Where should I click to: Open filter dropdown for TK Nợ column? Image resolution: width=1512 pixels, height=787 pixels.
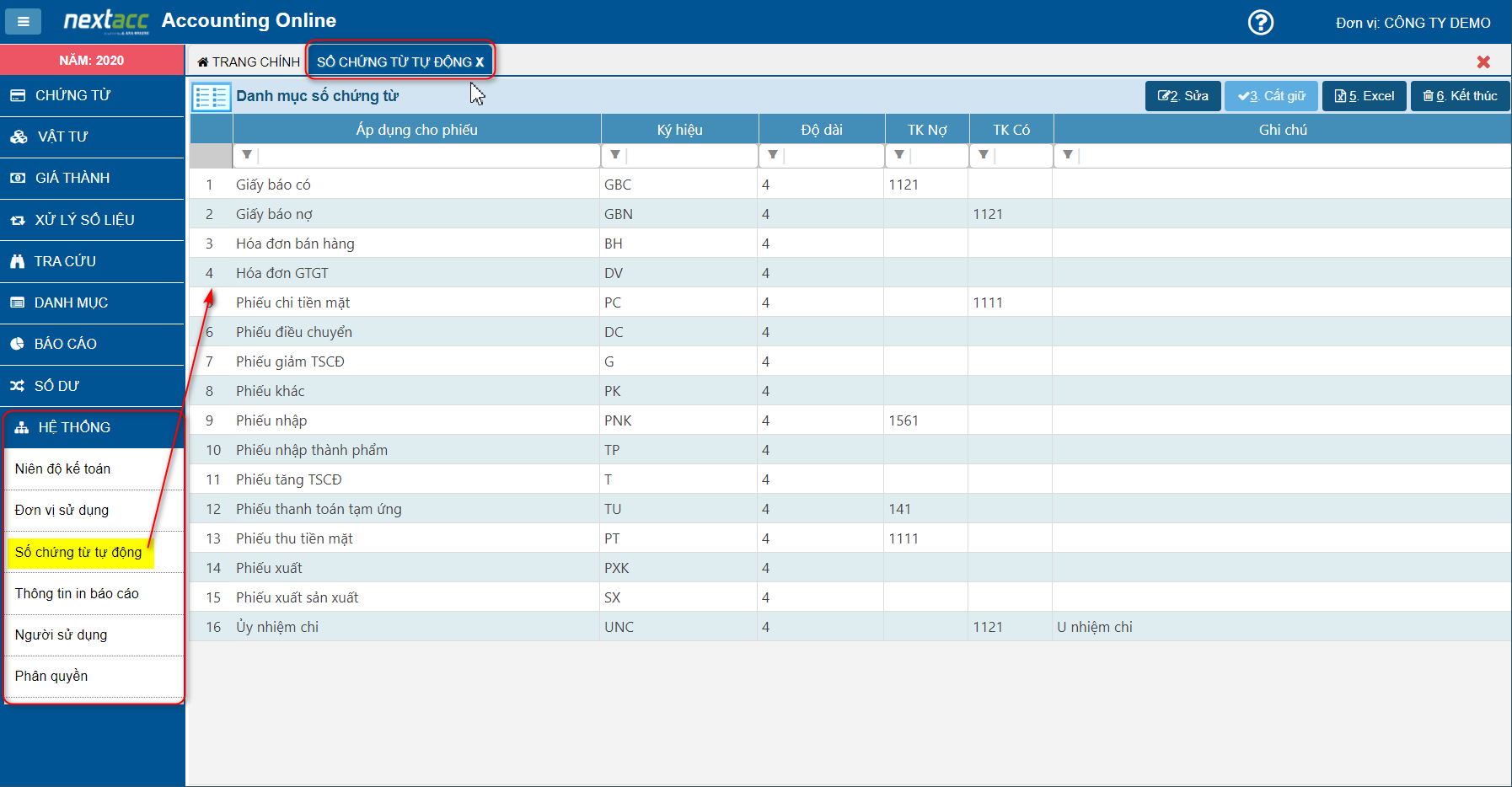pos(899,155)
